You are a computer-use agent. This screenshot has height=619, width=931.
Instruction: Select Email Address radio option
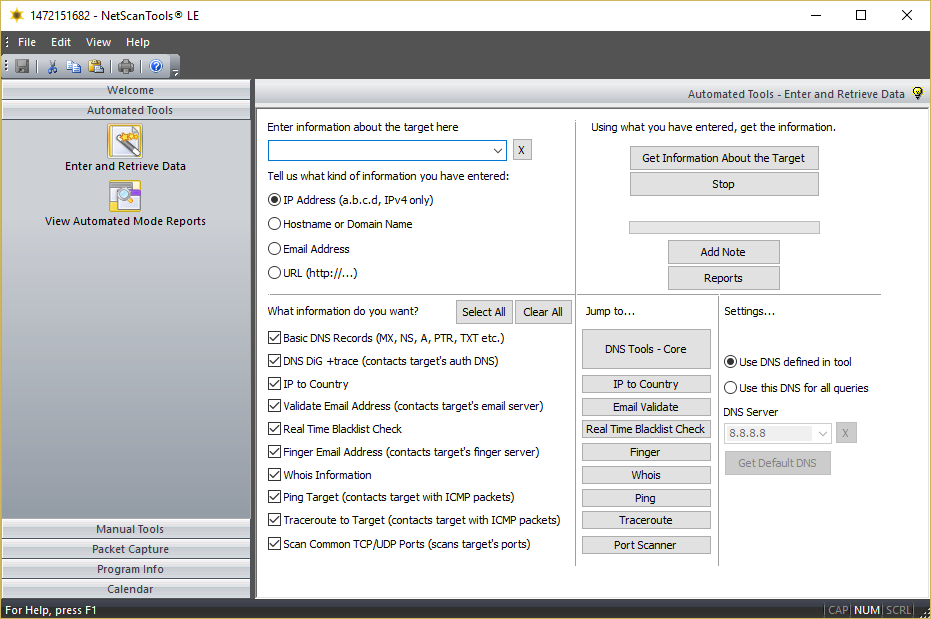(274, 249)
